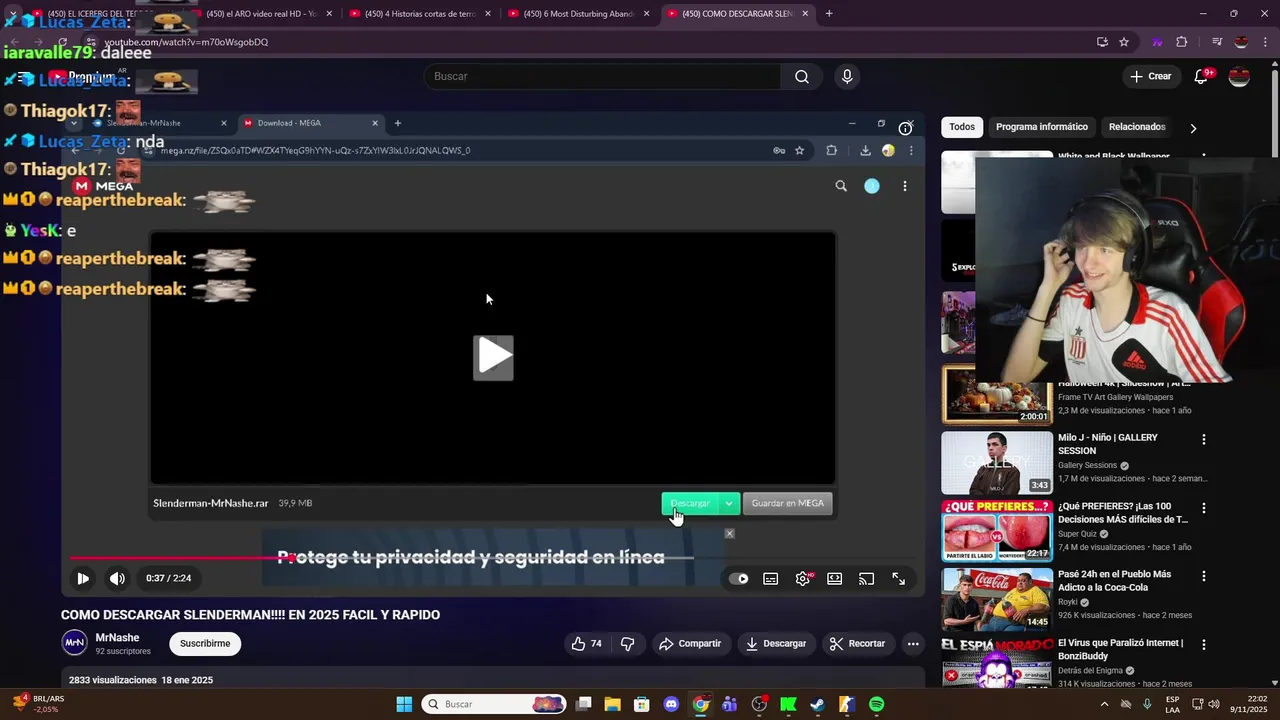The image size is (1280, 720).
Task: Click the Recortar clip button
Action: click(x=857, y=643)
